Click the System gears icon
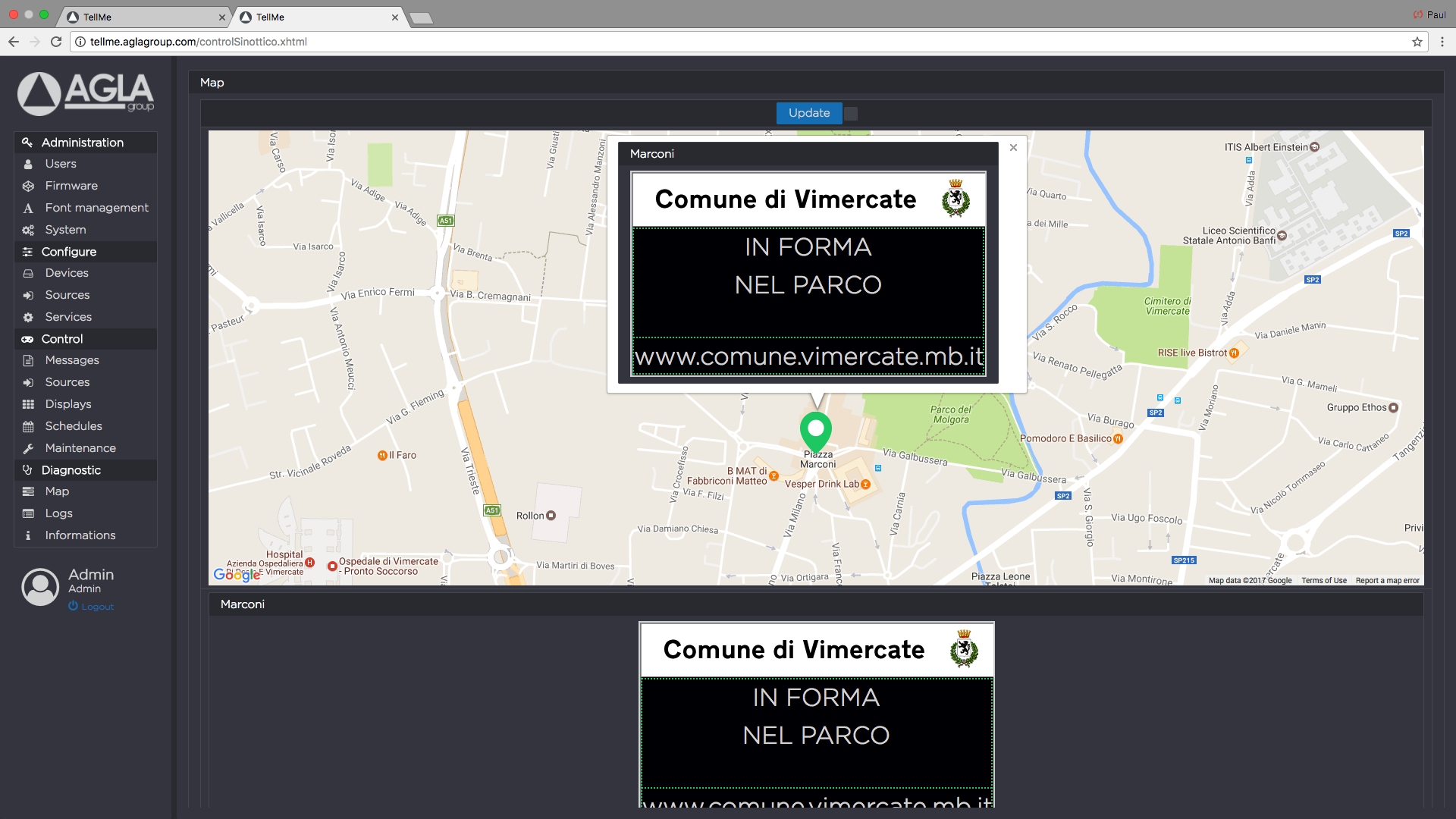 click(x=28, y=230)
